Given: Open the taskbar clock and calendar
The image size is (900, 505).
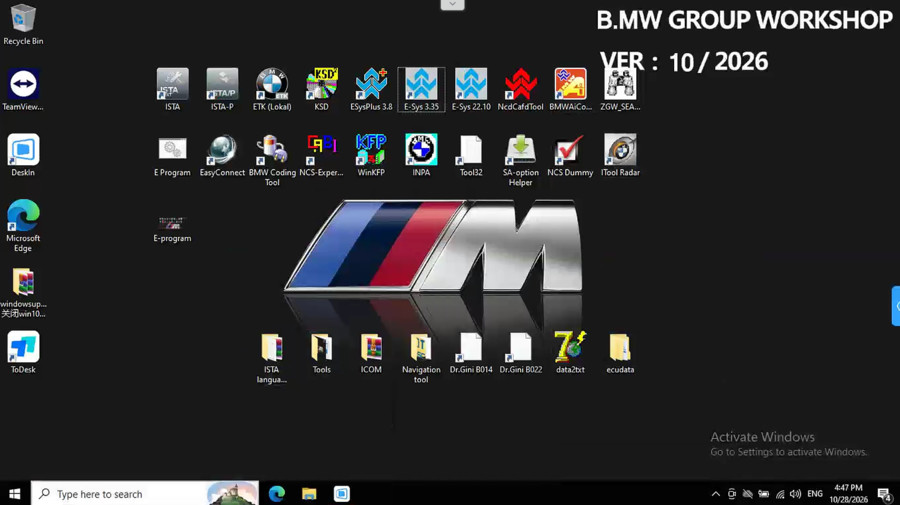Looking at the screenshot, I should (x=848, y=494).
